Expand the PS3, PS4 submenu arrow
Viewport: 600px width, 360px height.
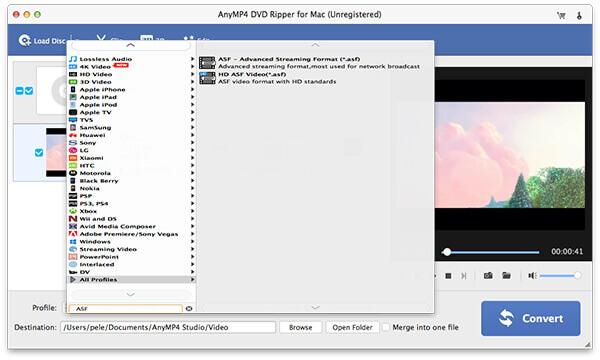(x=192, y=204)
